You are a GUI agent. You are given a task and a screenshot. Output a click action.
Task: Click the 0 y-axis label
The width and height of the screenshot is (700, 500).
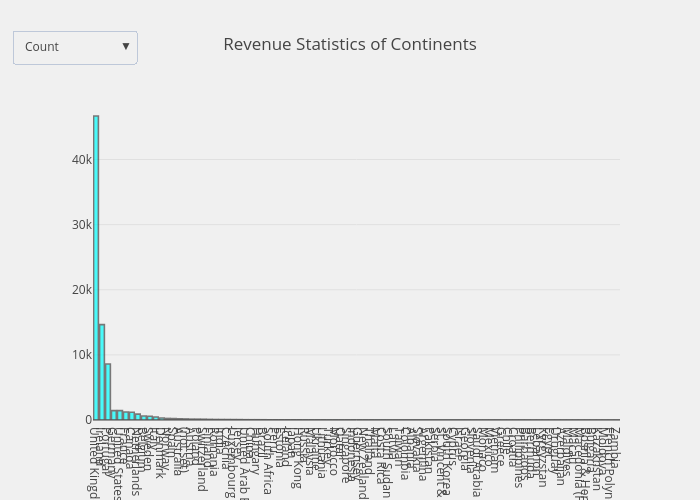coord(88,420)
